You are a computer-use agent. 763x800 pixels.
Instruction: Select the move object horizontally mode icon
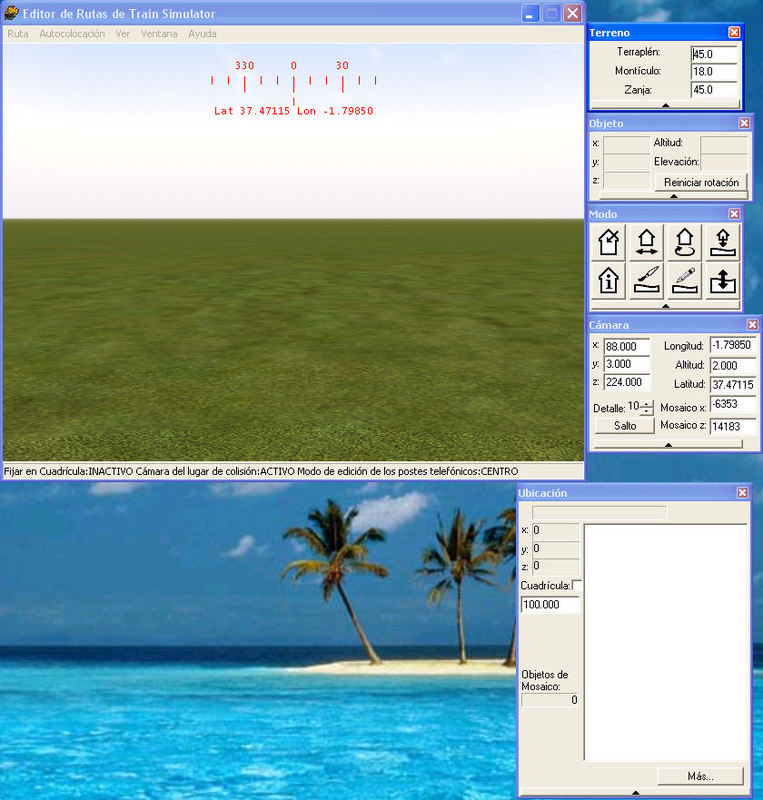646,242
